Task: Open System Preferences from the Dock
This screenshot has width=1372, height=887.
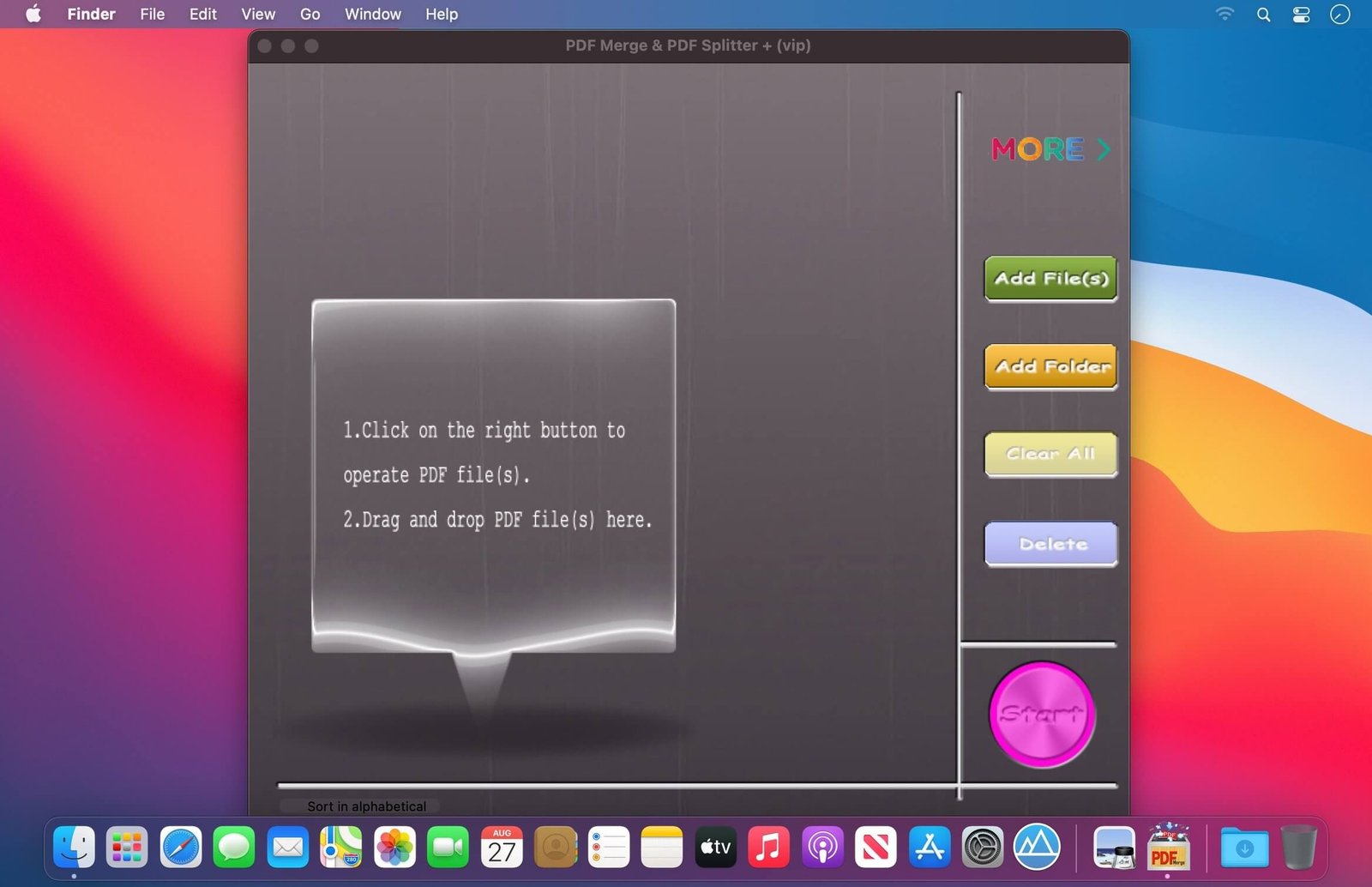Action: tap(984, 848)
